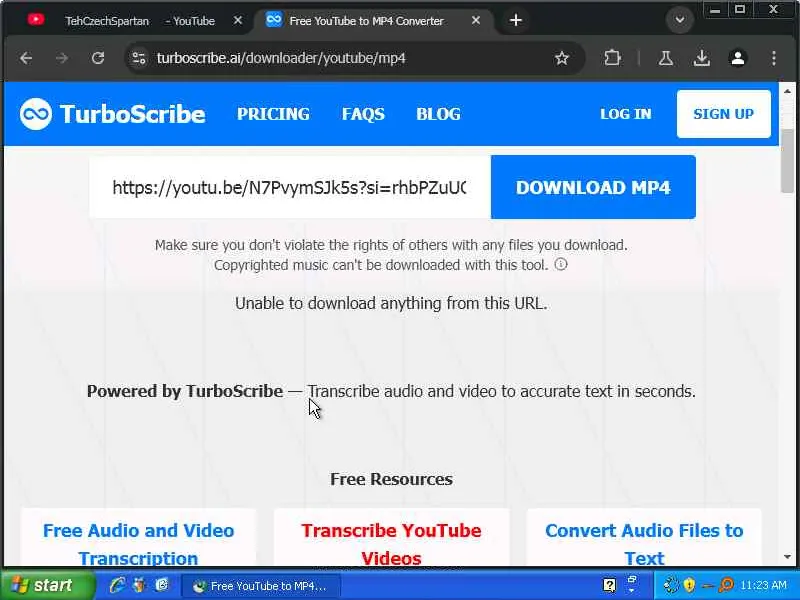This screenshot has width=800, height=600.
Task: Open Free Audio and Video Transcription link
Action: 138,544
